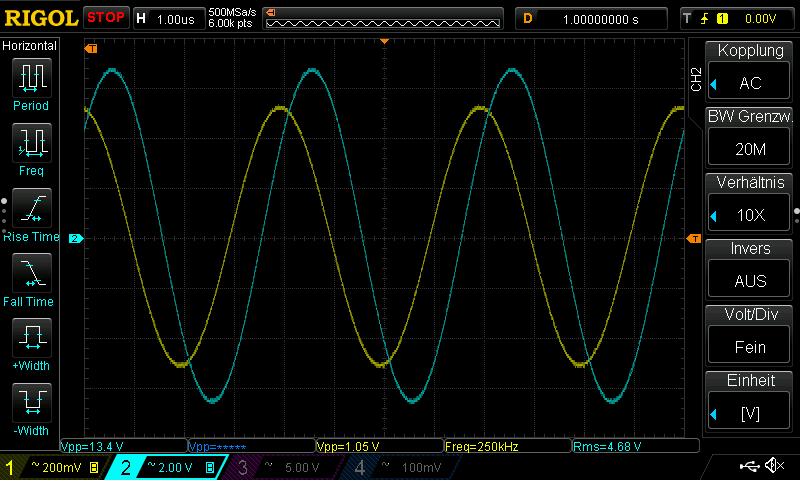Select the -Width measurement icon
This screenshot has height=480, width=800.
31,402
